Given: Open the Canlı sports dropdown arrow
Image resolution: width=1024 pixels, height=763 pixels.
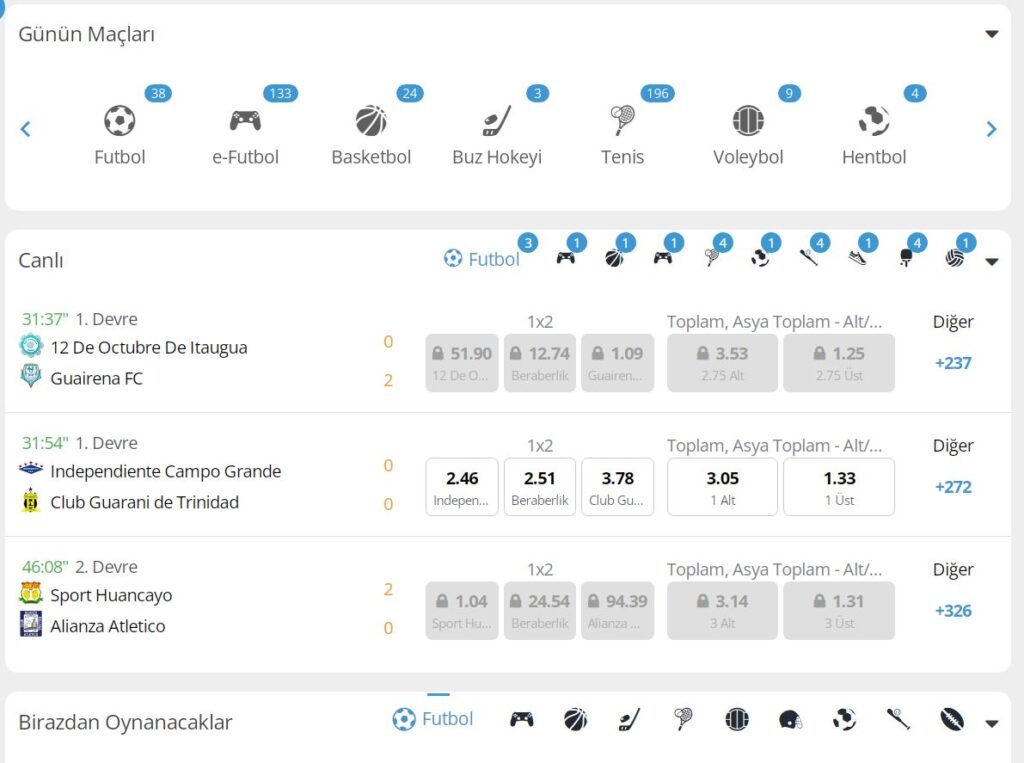Looking at the screenshot, I should pyautogui.click(x=991, y=262).
